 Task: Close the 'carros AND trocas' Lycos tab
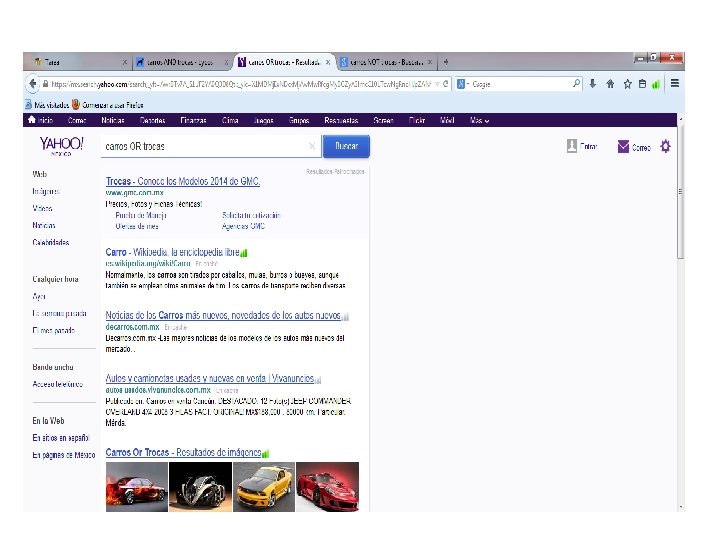click(226, 62)
